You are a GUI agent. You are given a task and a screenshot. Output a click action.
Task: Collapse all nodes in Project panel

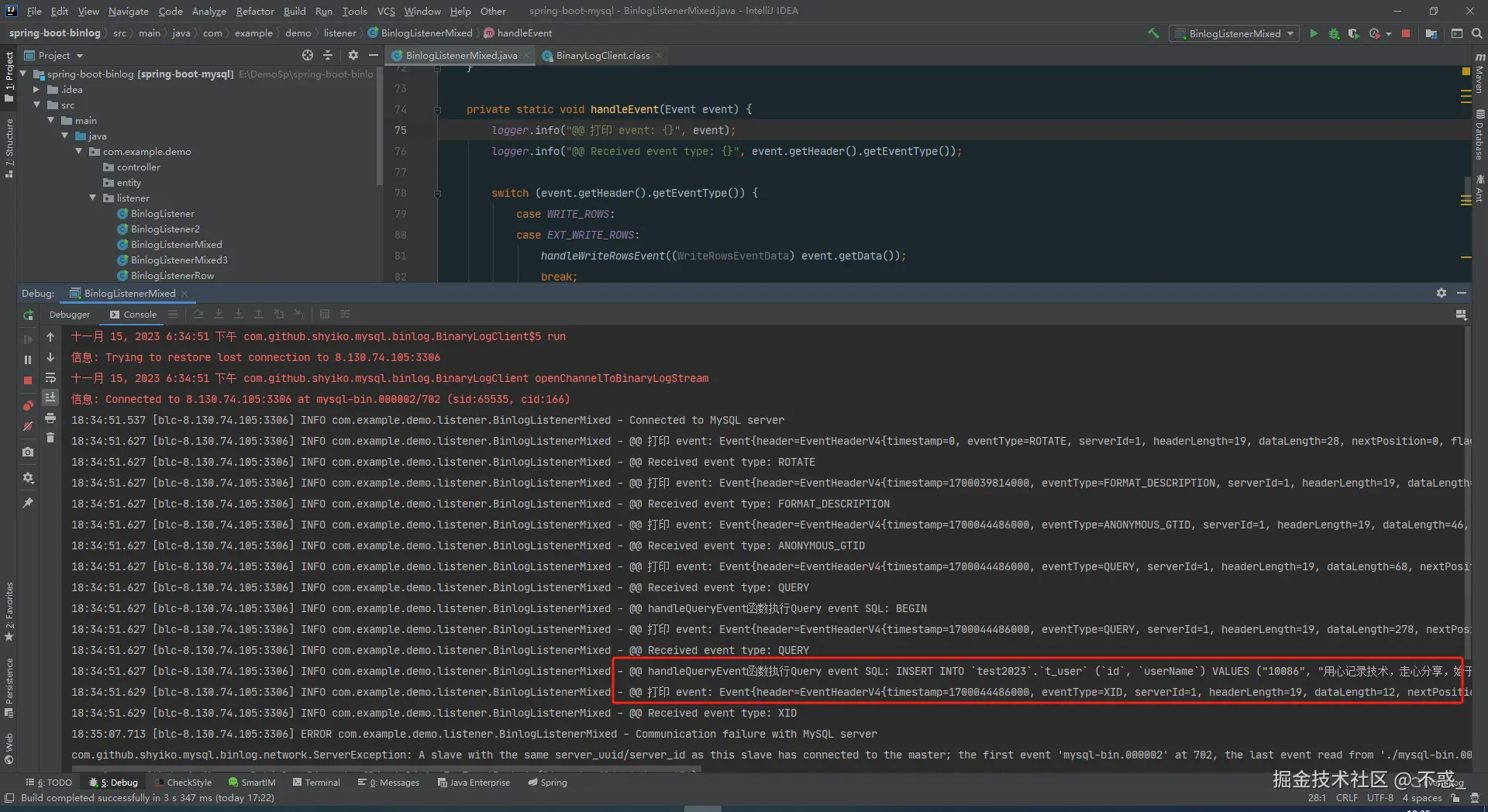pyautogui.click(x=328, y=55)
